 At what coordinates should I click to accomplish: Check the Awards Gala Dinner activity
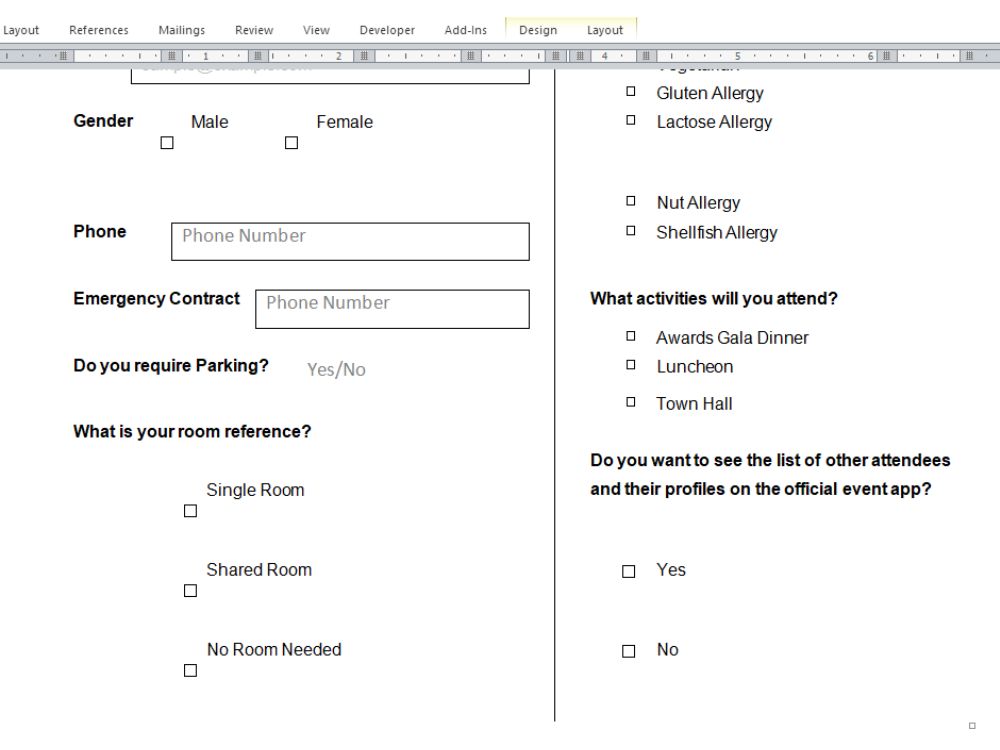point(630,335)
